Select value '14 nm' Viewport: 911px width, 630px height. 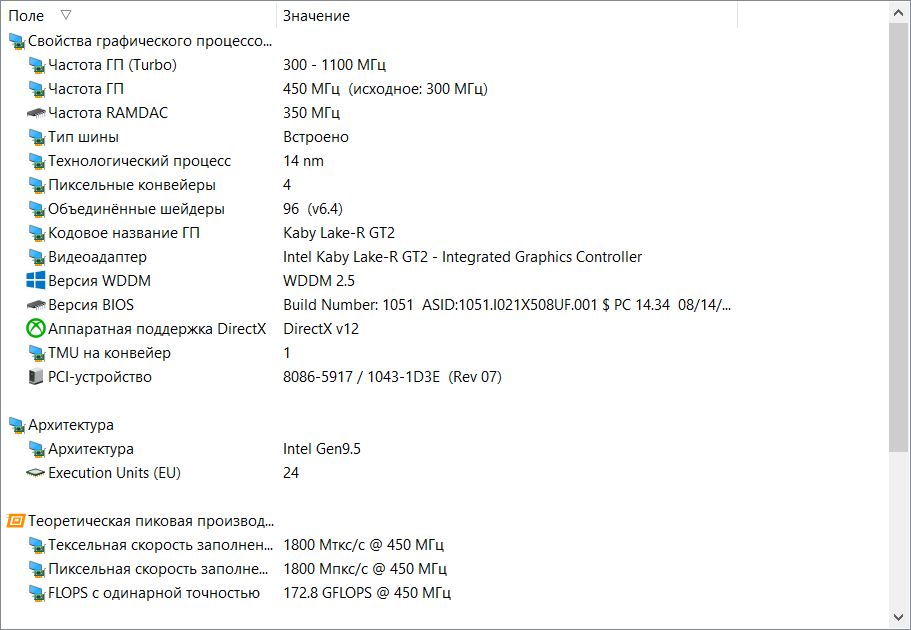303,161
